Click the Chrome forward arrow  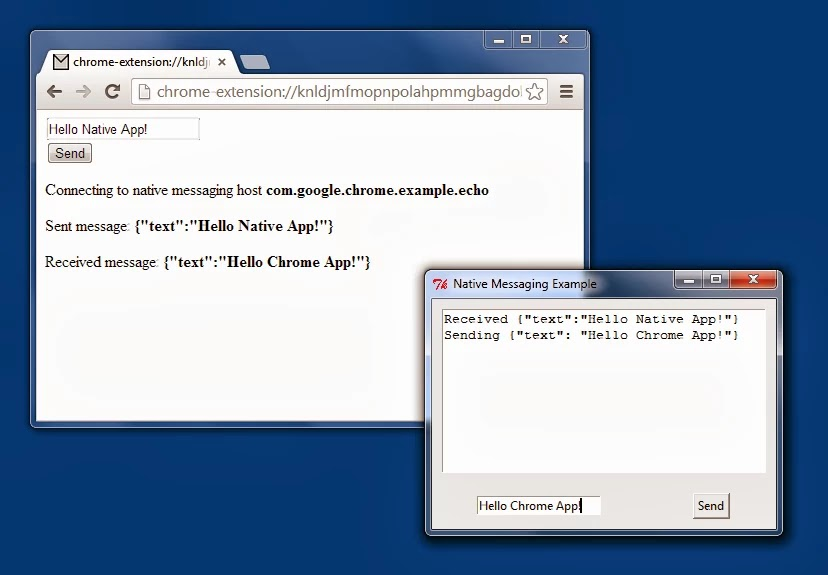83,92
